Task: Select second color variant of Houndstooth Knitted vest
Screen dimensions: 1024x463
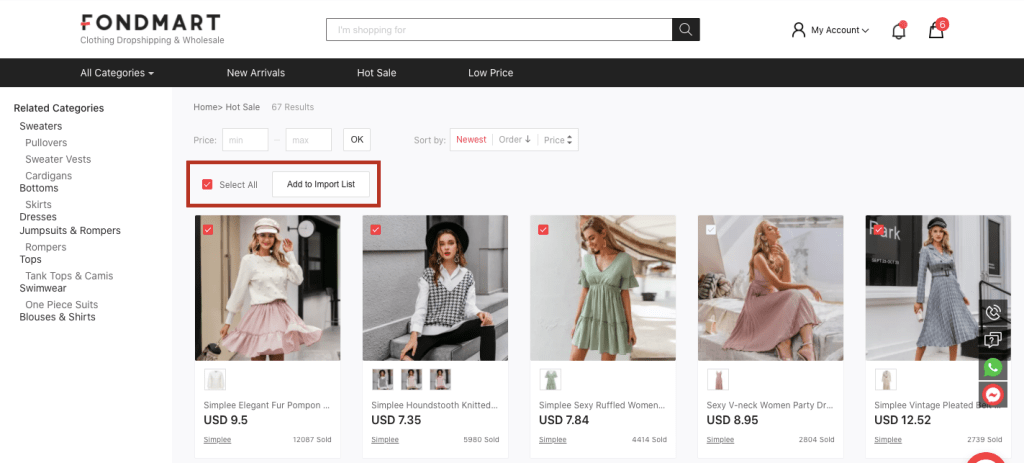Action: [x=411, y=379]
